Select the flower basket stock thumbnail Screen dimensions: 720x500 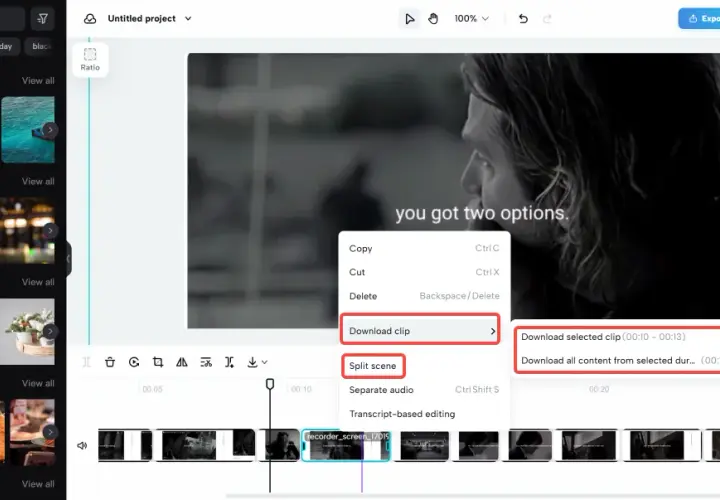click(28, 331)
